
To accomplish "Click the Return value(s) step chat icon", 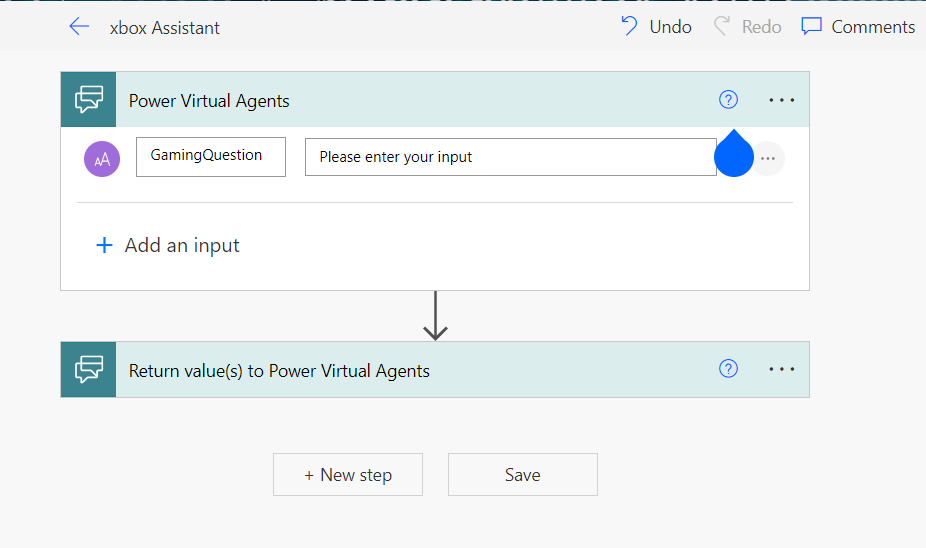I will click(89, 370).
